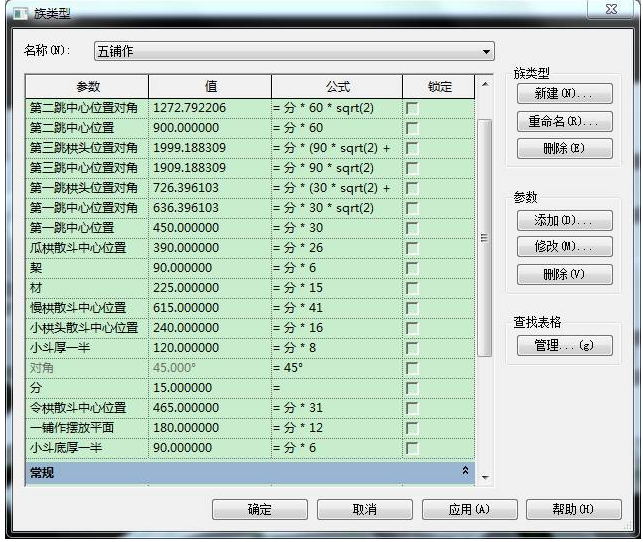
Task: Click the 新建(N)... button
Action: [x=564, y=94]
